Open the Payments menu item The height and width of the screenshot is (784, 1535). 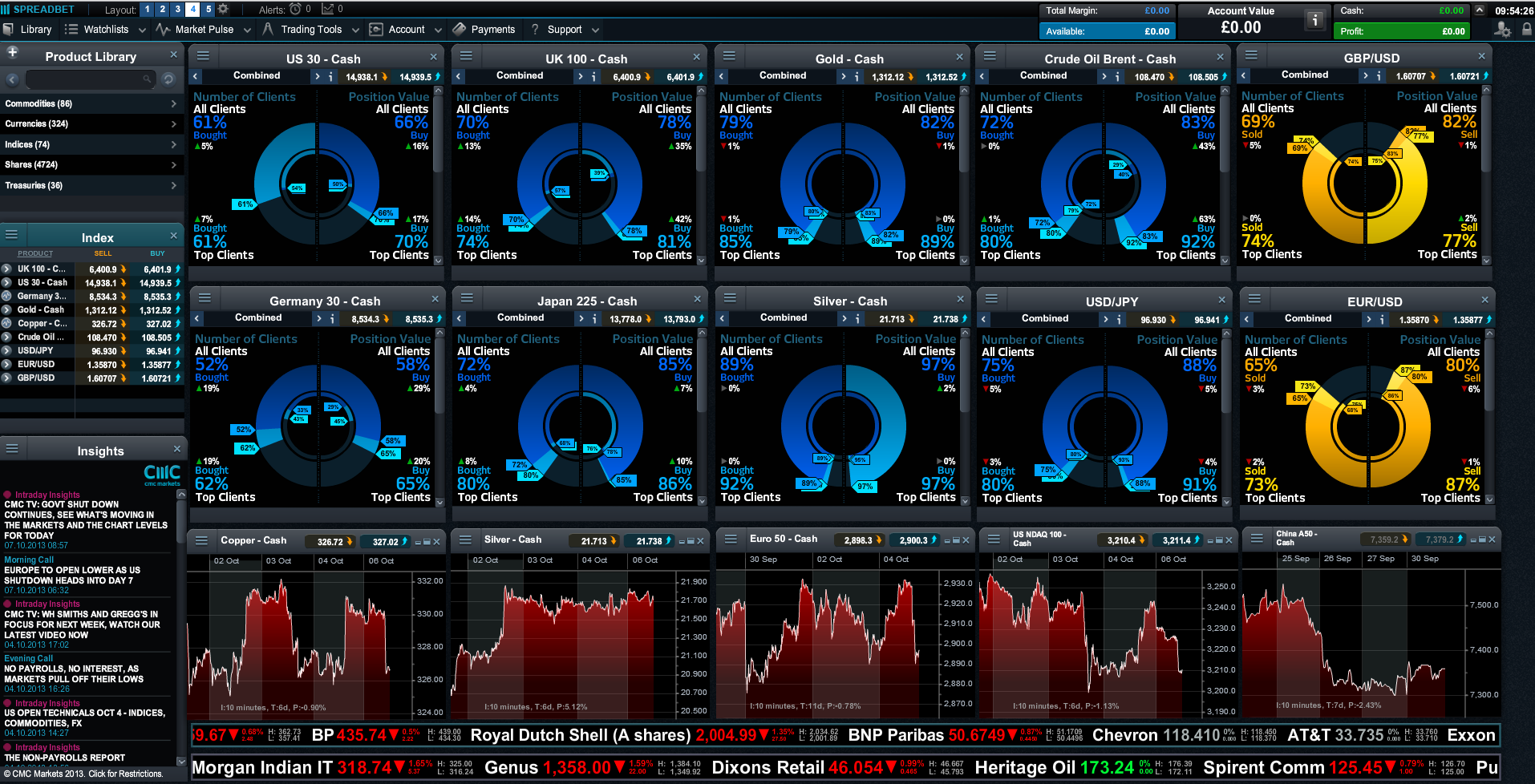pos(492,30)
